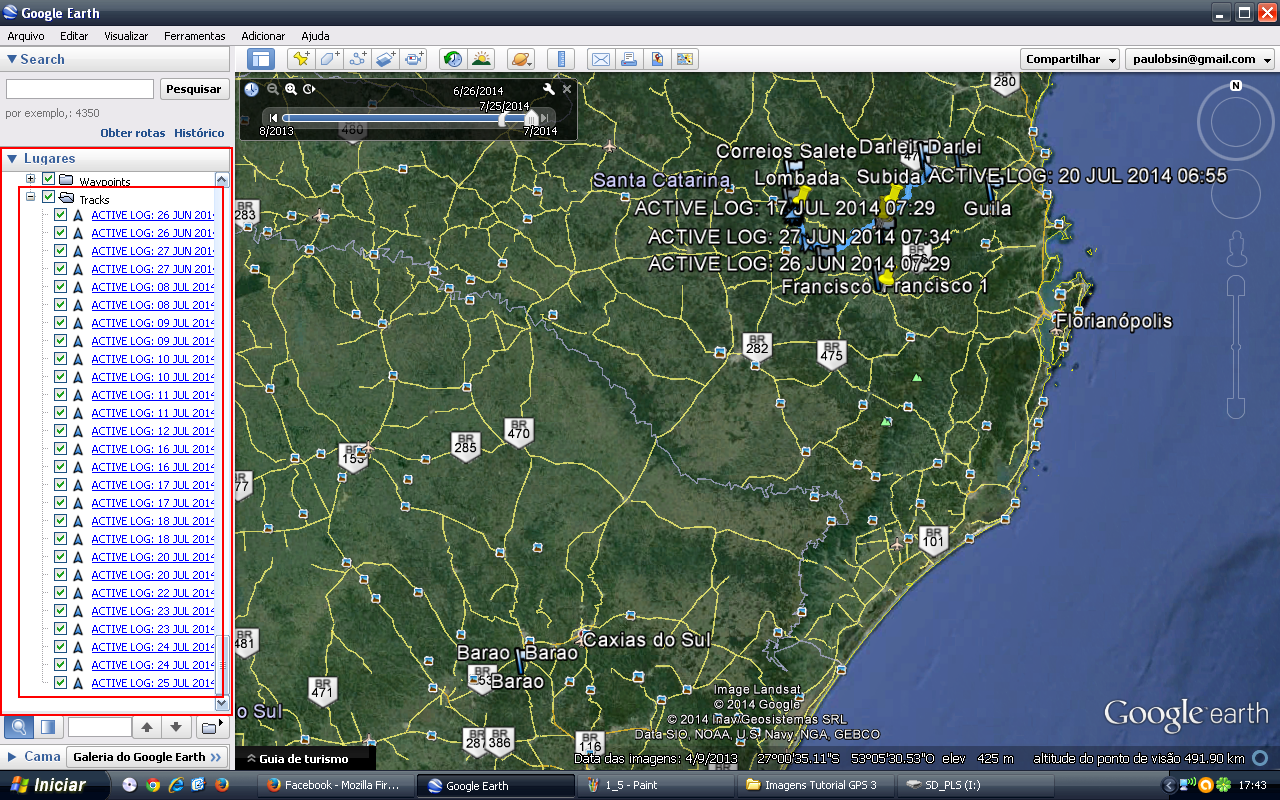Toggle the Tracks folder checkbox
Viewport: 1280px width, 800px height.
[x=48, y=198]
